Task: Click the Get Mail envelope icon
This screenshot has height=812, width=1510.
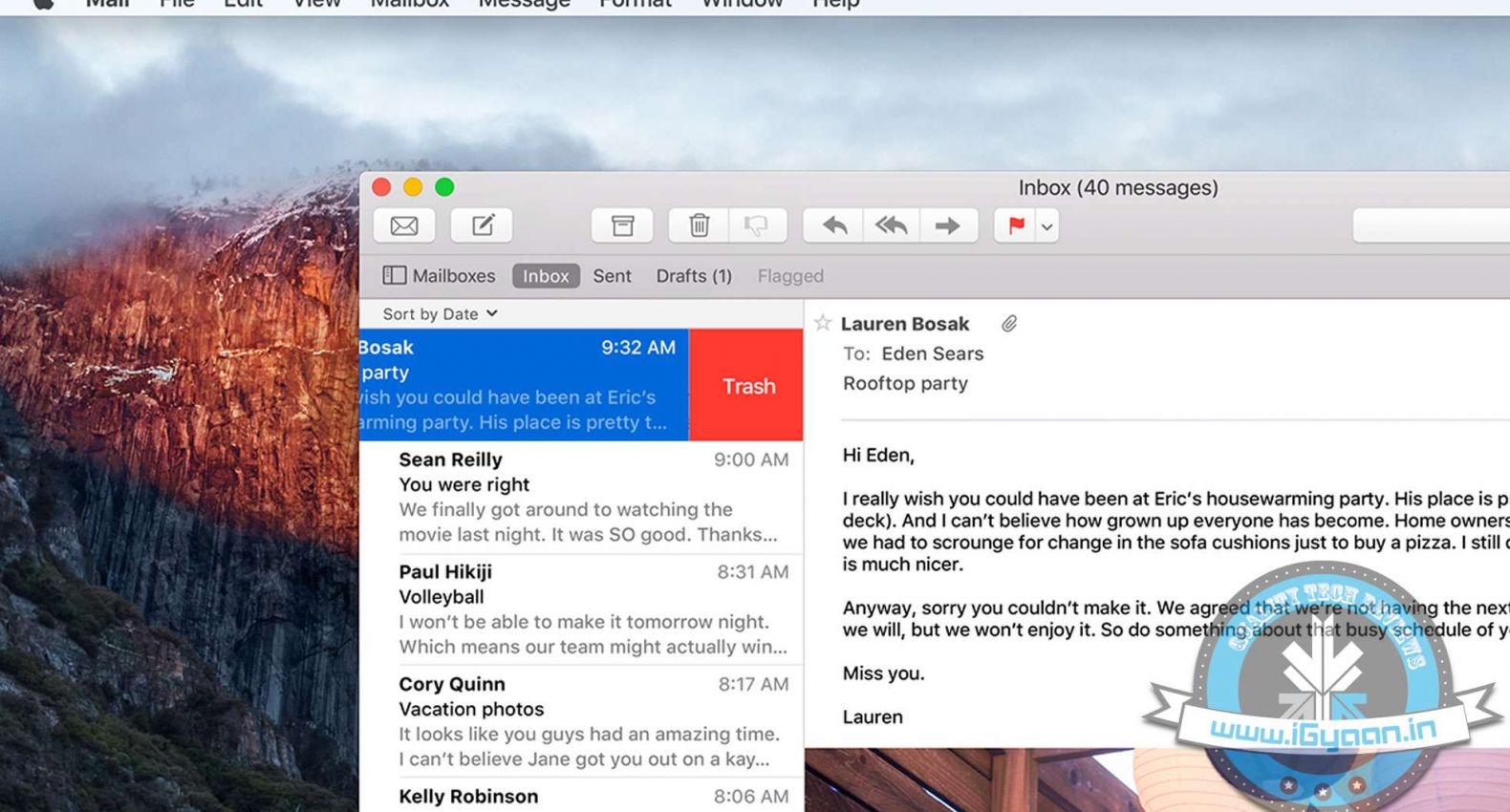Action: tap(404, 226)
